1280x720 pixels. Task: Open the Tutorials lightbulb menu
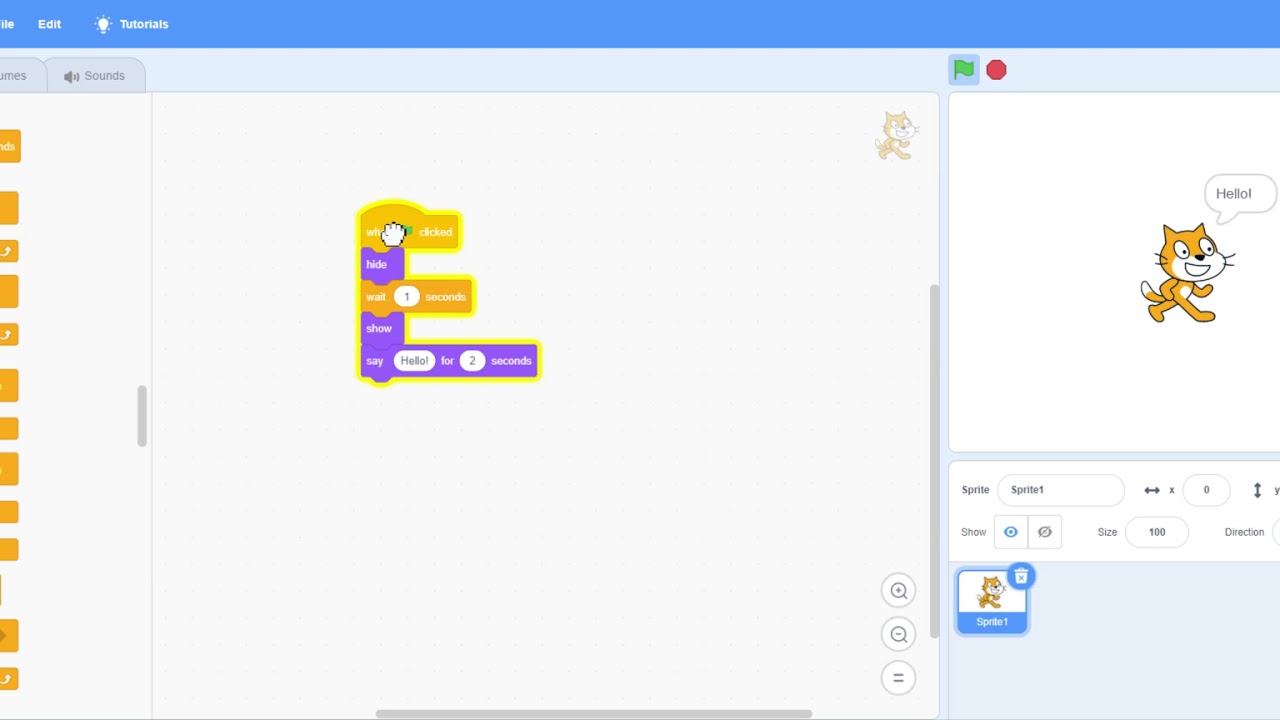click(x=131, y=24)
